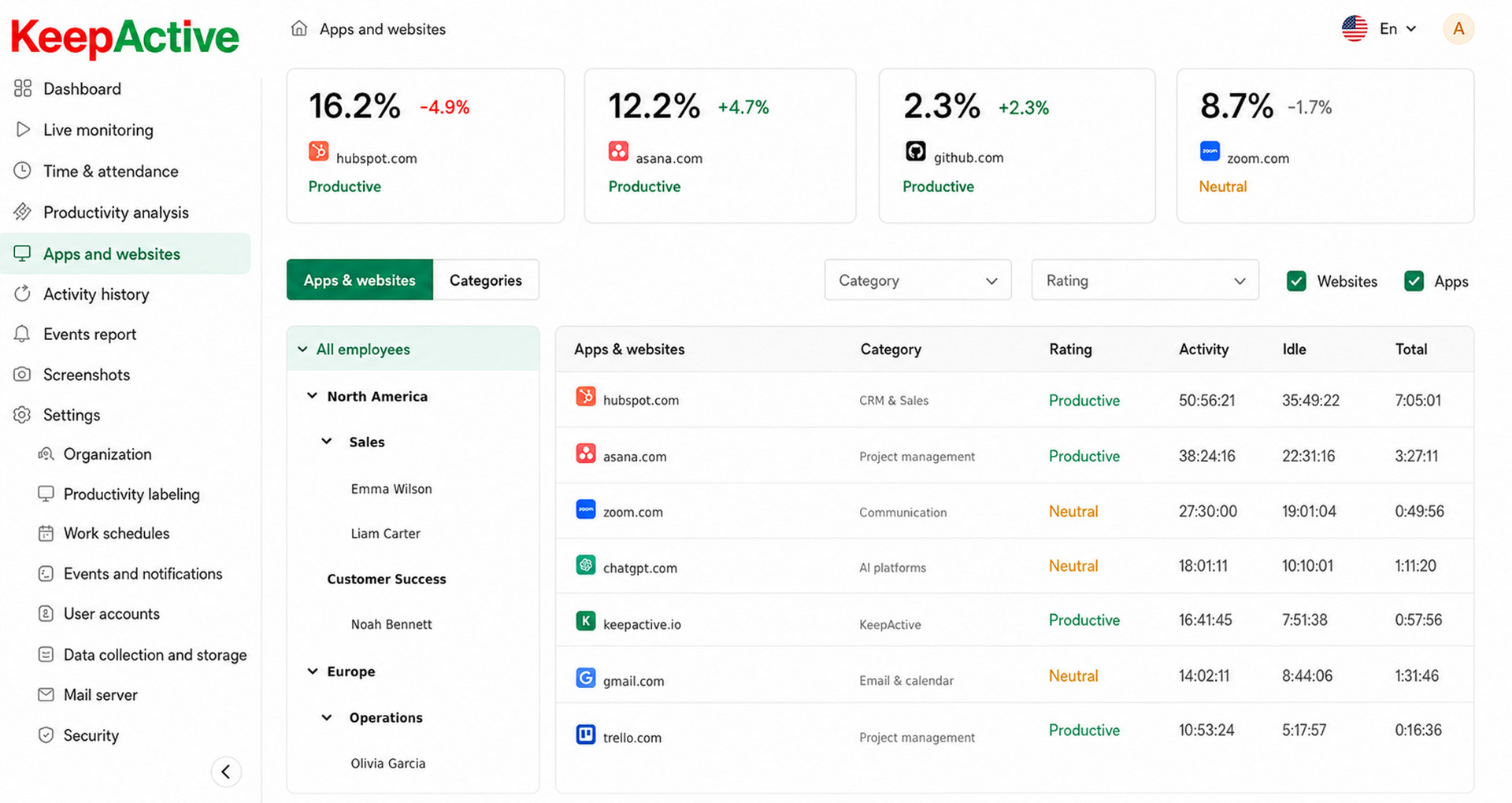The width and height of the screenshot is (1512, 803).
Task: Click the Time & attendance clock icon
Action: (x=23, y=171)
